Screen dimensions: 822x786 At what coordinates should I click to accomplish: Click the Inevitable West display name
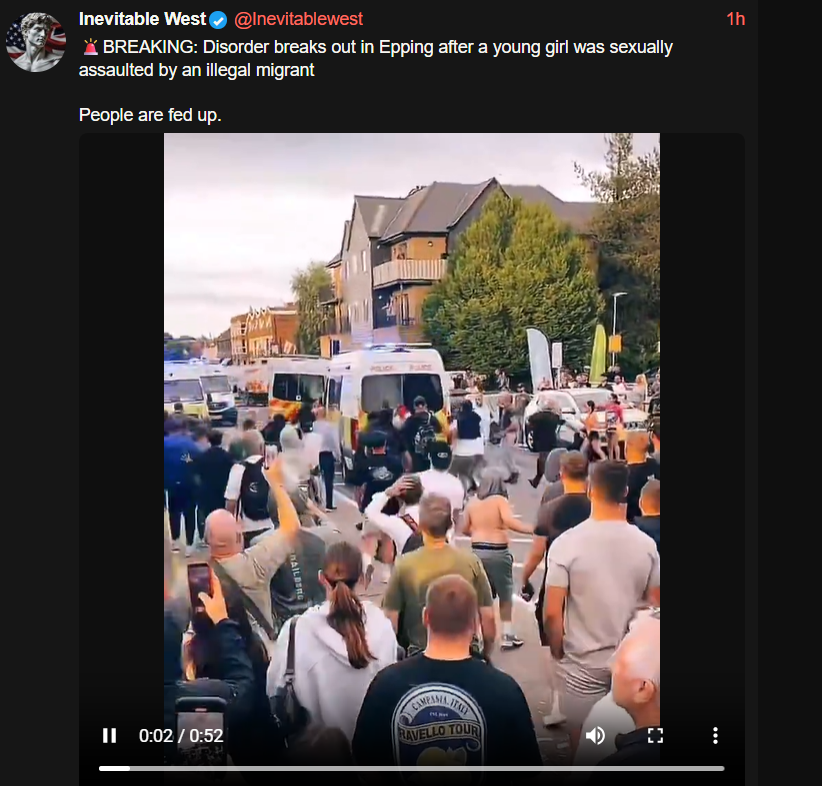coord(142,19)
